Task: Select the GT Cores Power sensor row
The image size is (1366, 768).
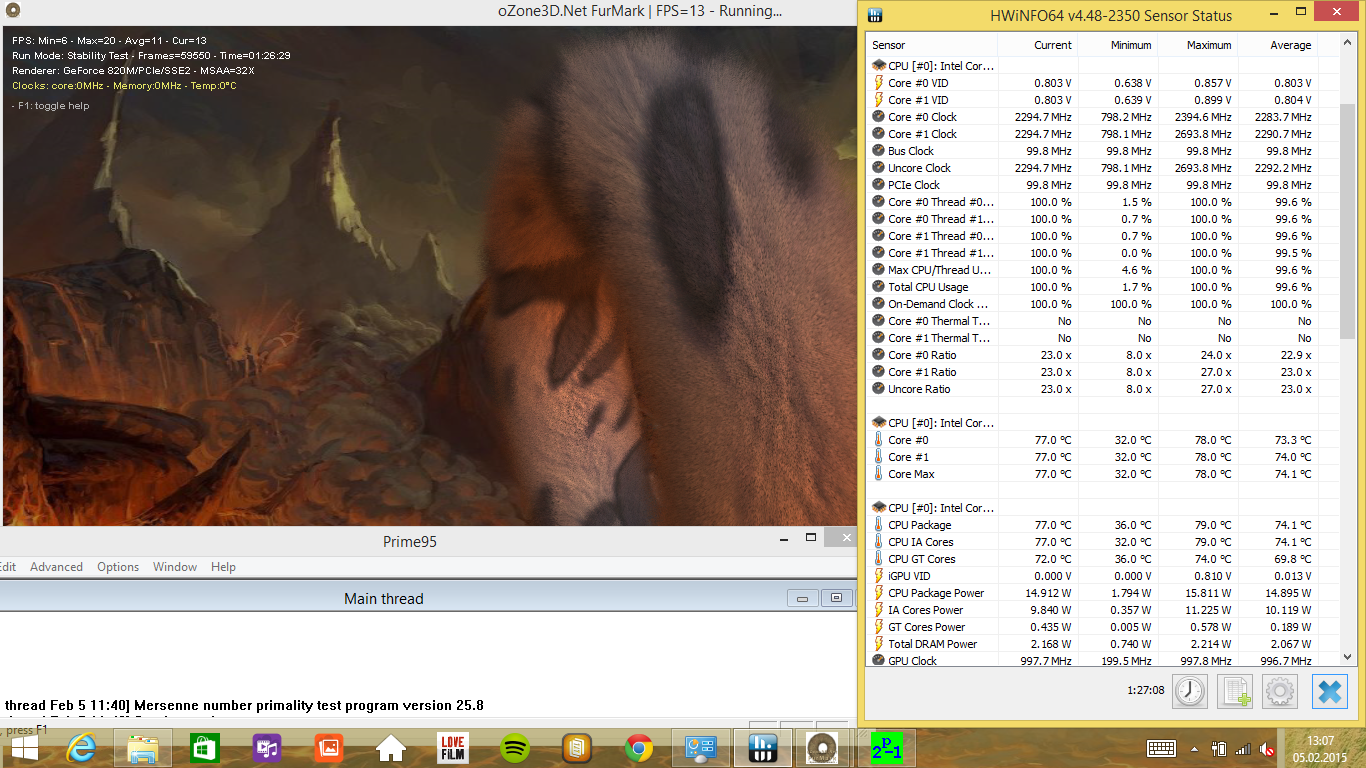Action: click(1092, 627)
